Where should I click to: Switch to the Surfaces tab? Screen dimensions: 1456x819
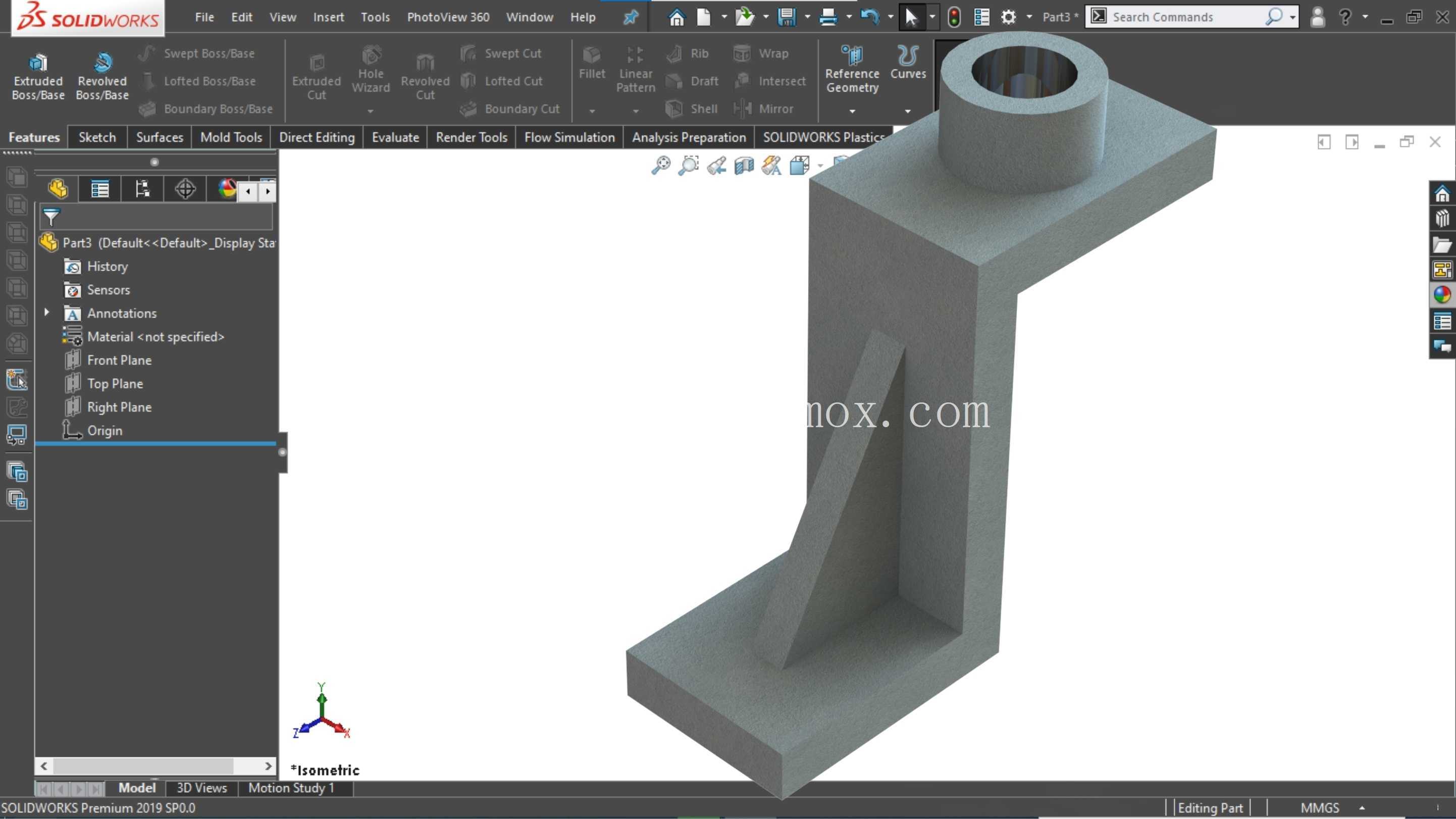(160, 137)
